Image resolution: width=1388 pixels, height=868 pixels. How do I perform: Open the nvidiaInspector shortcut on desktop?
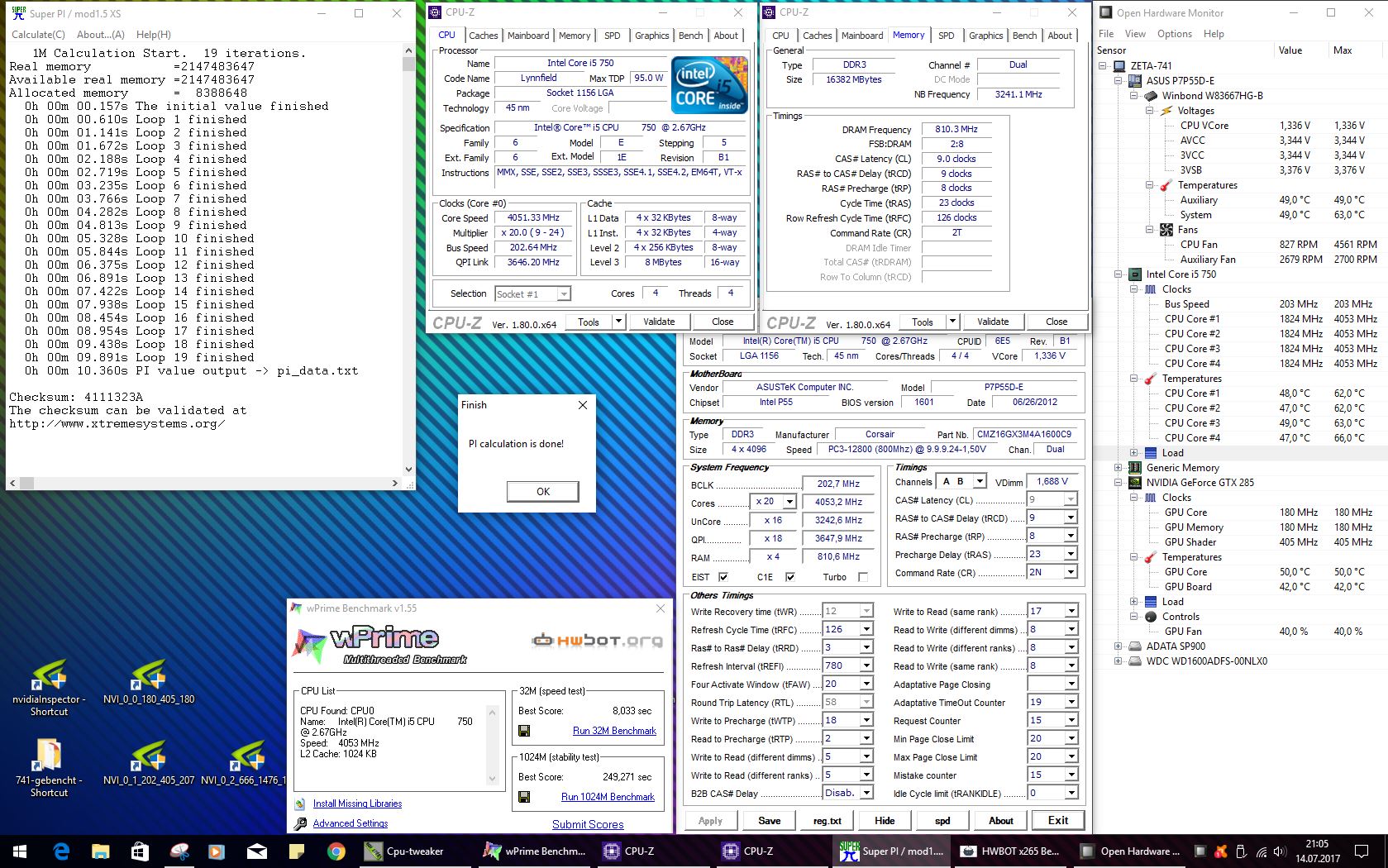click(x=49, y=688)
